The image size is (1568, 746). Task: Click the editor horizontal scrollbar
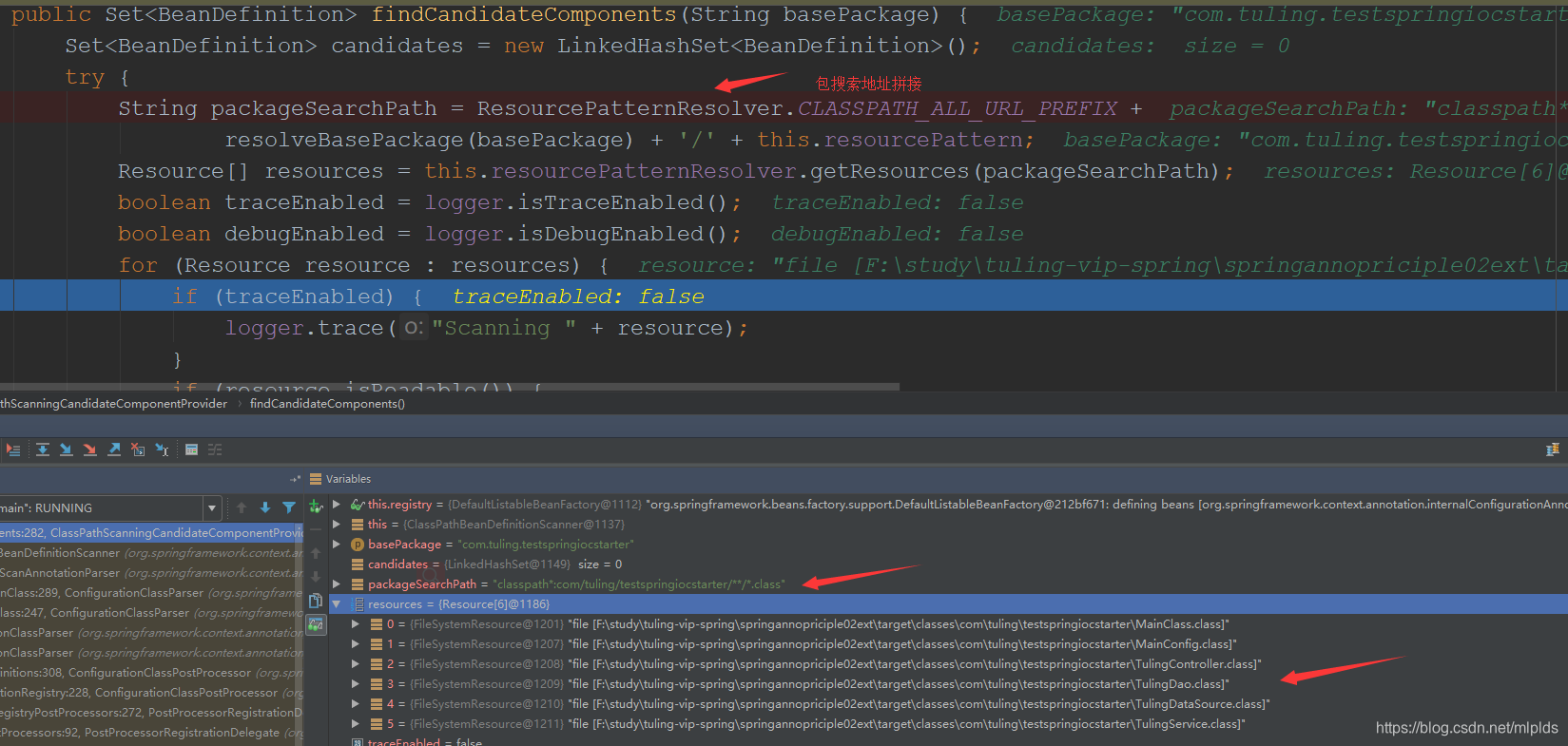pyautogui.click(x=449, y=387)
